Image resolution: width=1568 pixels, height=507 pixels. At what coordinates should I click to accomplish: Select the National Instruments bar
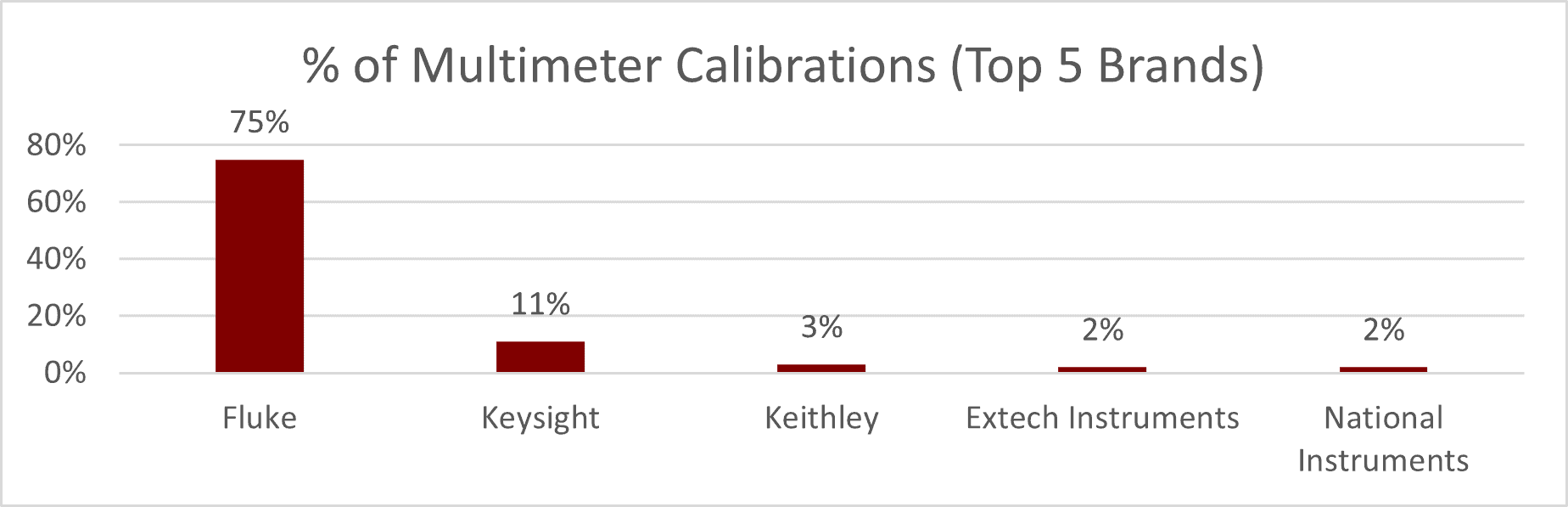pyautogui.click(x=1383, y=369)
